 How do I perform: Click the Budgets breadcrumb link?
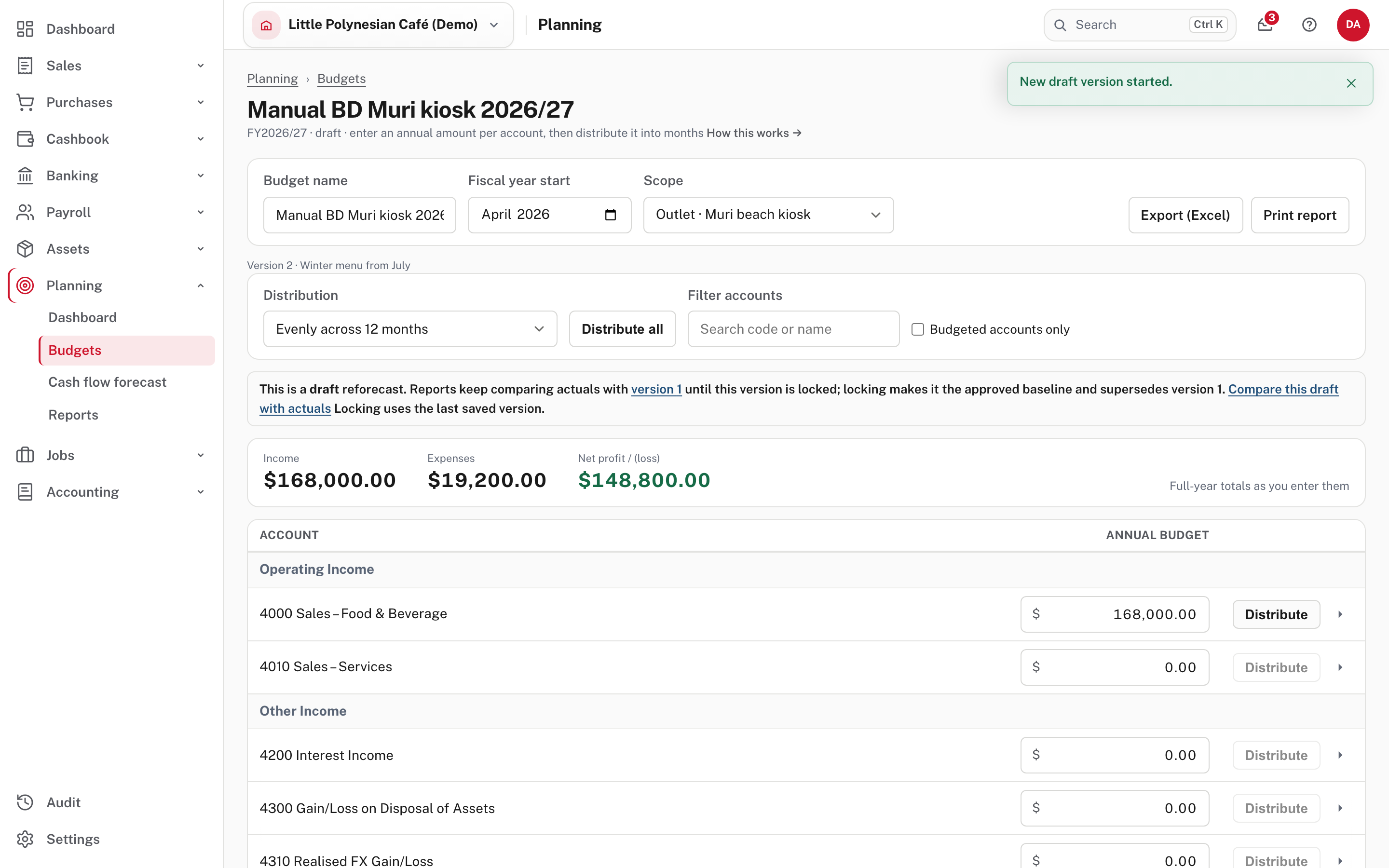[341, 79]
